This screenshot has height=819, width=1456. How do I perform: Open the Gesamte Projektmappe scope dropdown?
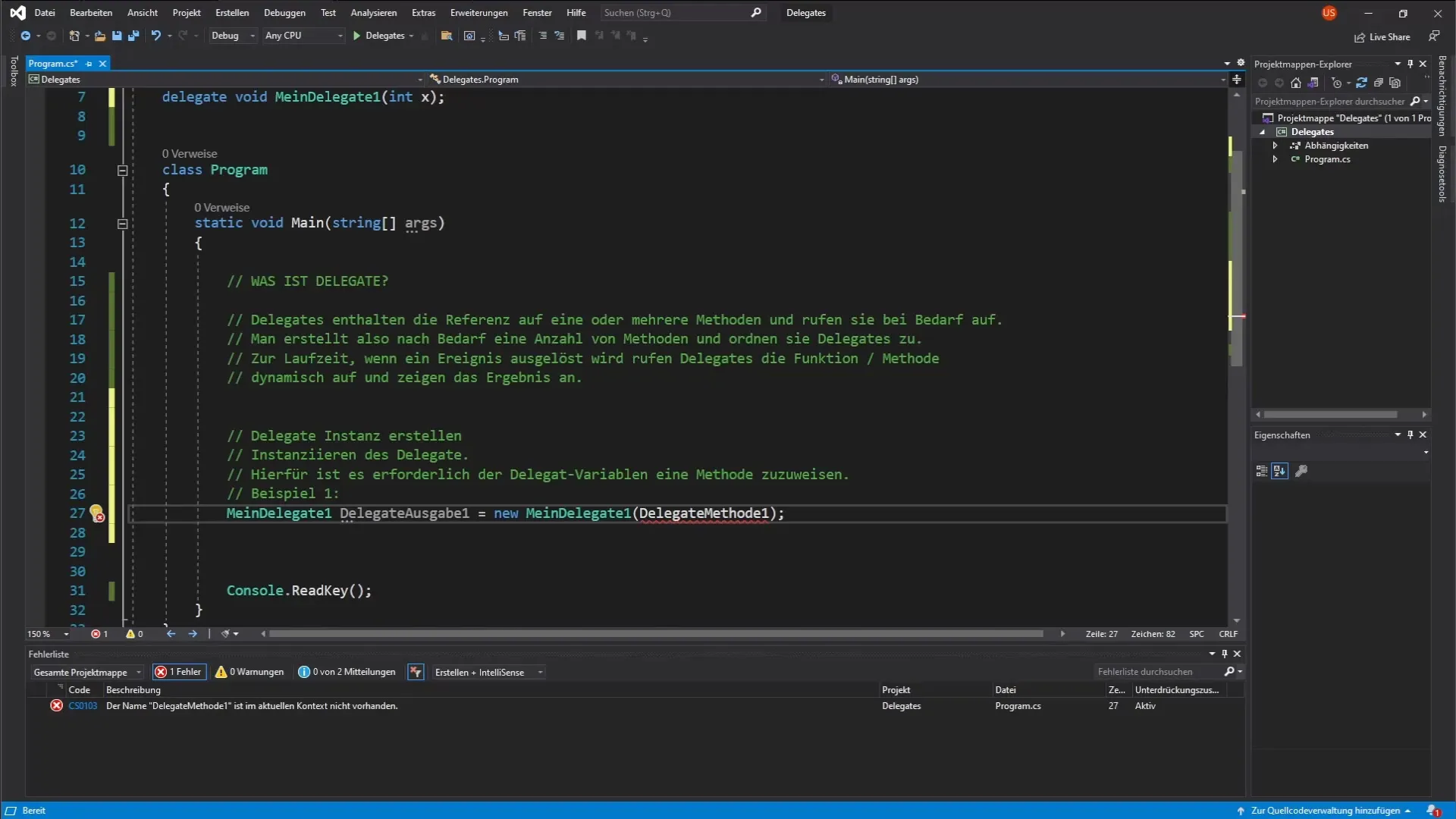(86, 672)
